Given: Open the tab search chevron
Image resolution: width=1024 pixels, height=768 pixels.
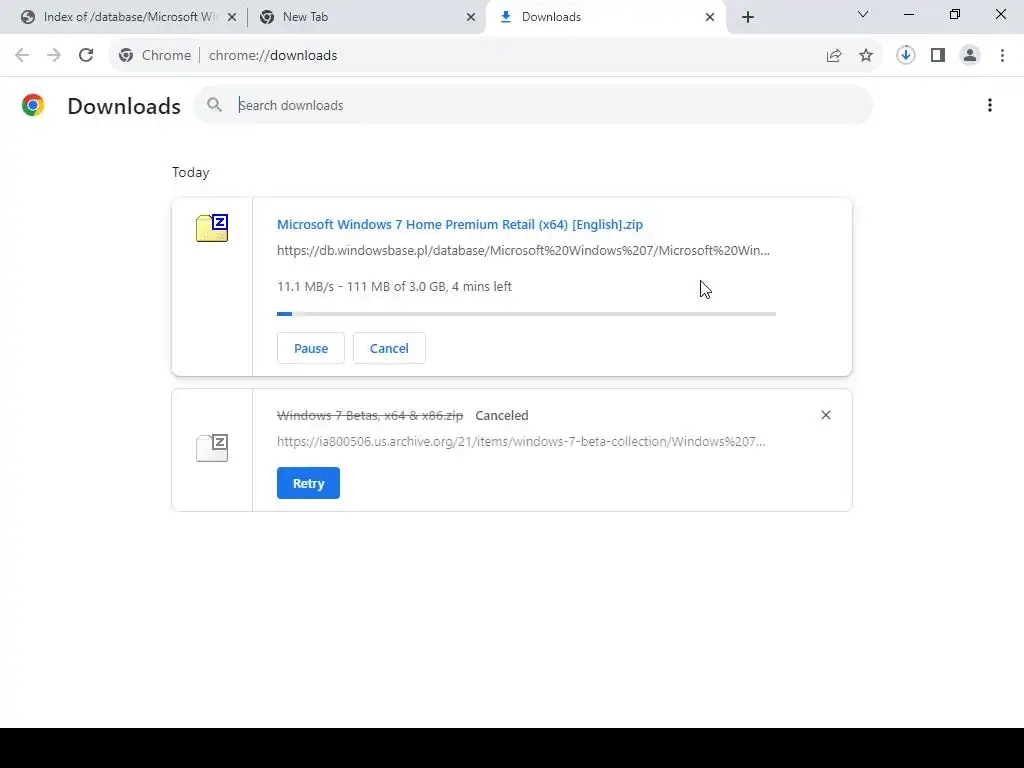Looking at the screenshot, I should pos(863,14).
